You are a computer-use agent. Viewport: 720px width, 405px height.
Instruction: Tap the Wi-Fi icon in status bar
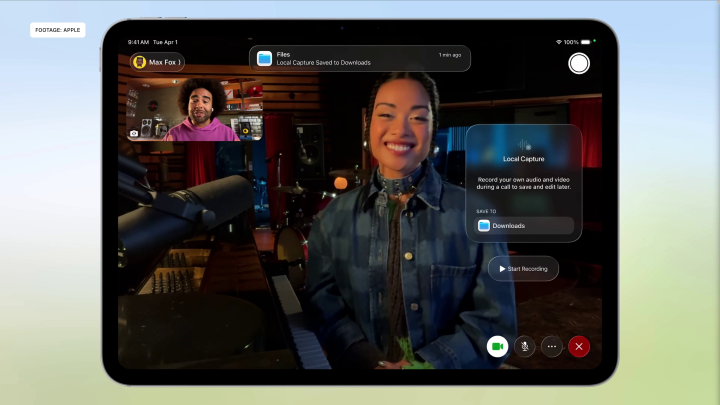pyautogui.click(x=559, y=42)
